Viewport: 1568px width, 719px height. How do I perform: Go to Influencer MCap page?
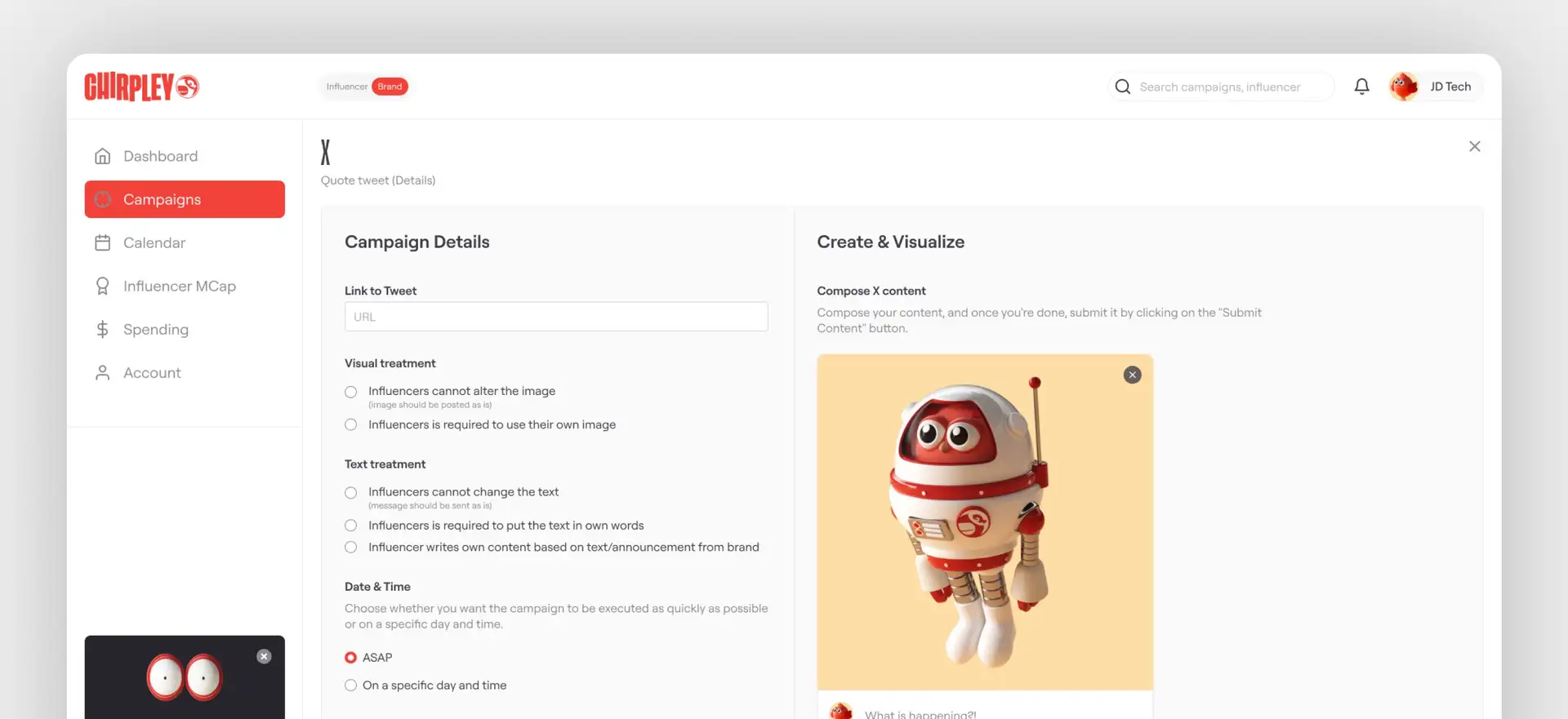point(179,286)
